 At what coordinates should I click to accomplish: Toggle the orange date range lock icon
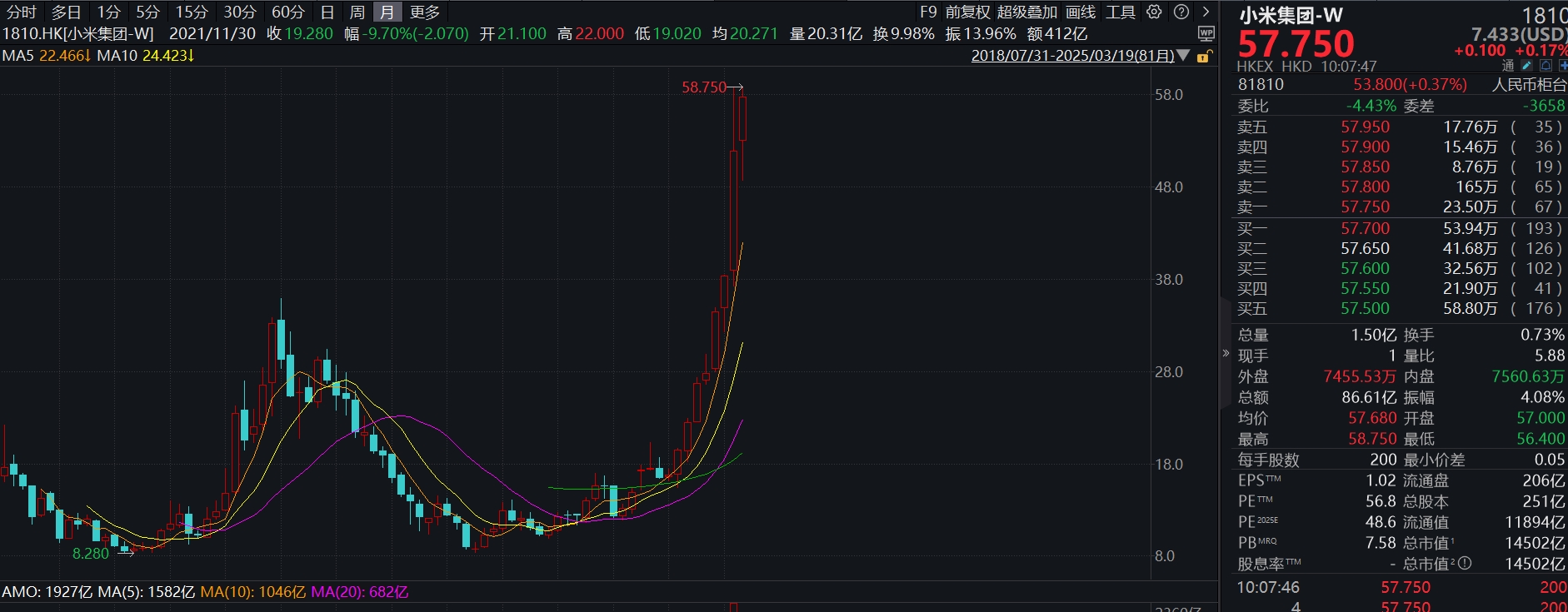point(1204,56)
